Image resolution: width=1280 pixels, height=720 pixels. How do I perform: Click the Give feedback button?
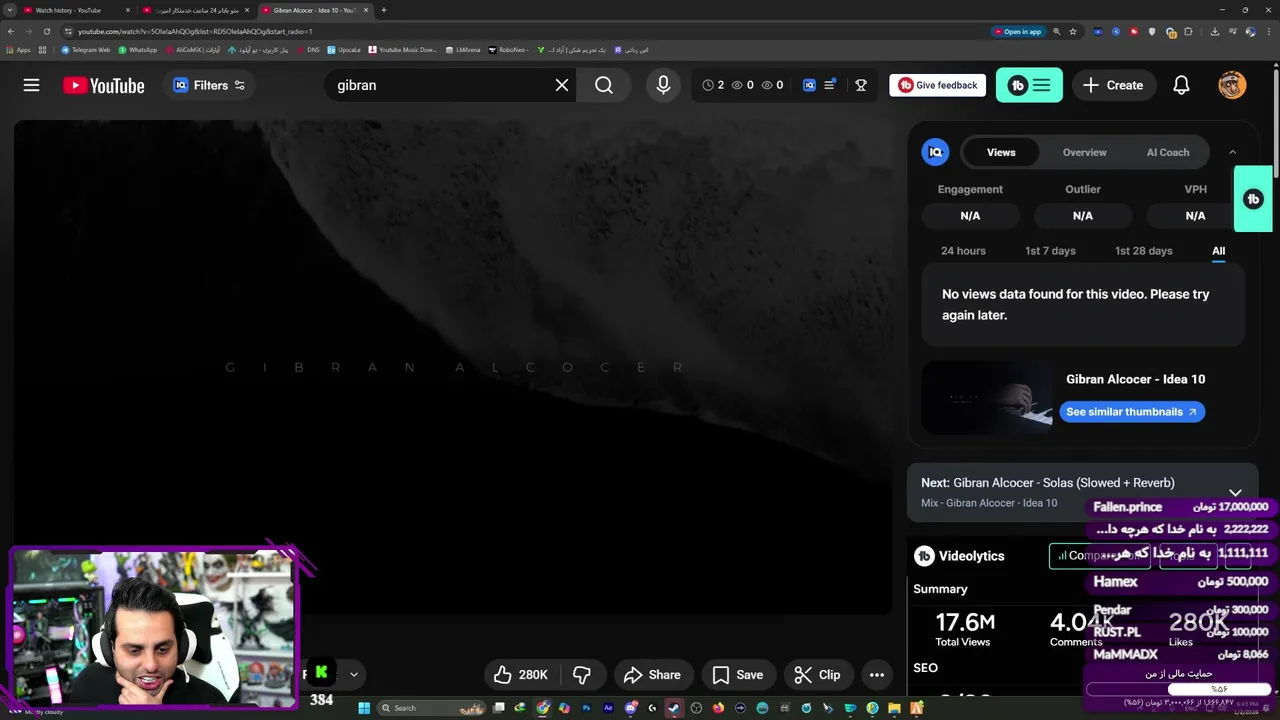pos(937,85)
